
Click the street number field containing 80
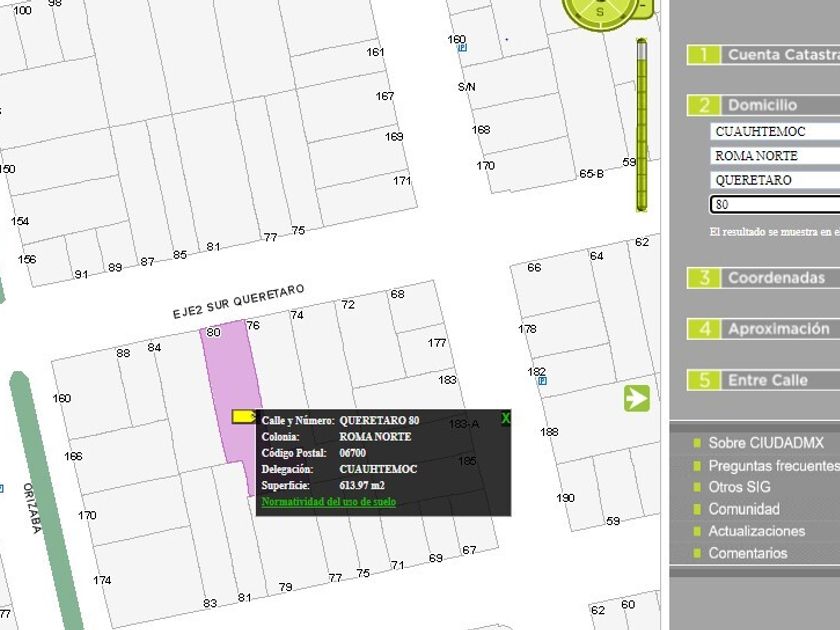(x=775, y=205)
